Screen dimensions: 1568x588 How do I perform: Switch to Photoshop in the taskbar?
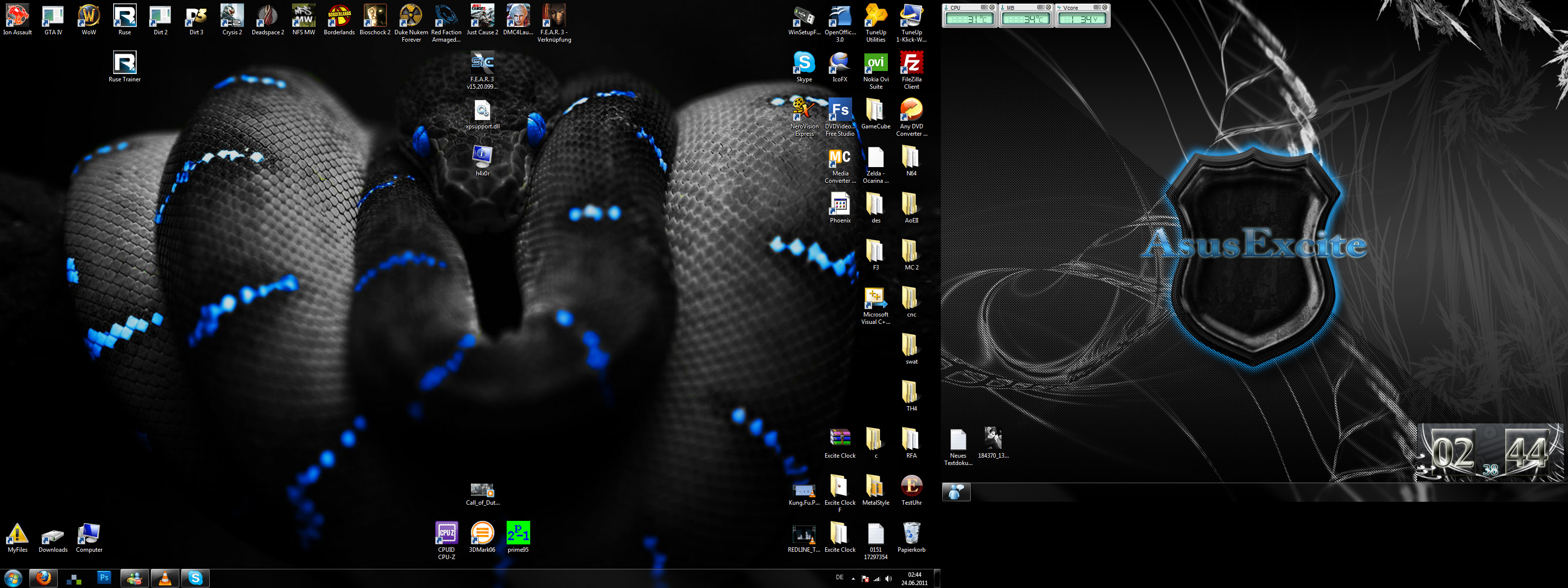104,578
